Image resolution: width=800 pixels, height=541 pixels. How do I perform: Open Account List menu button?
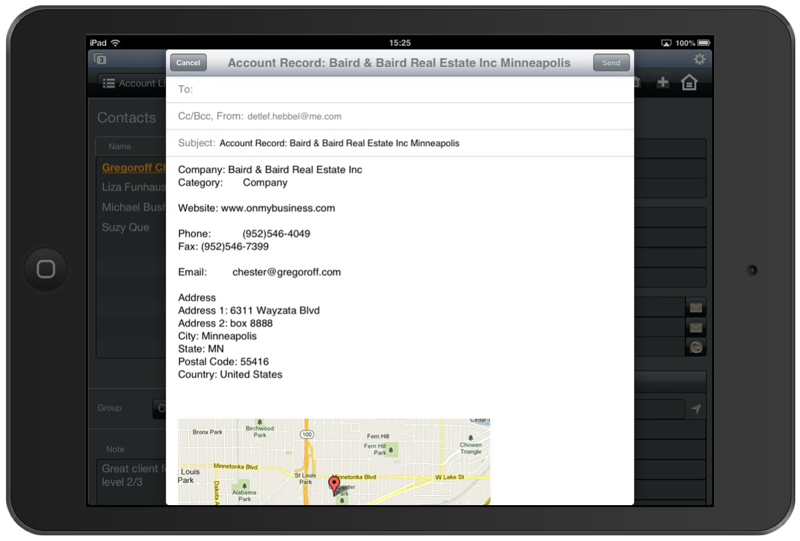point(134,83)
